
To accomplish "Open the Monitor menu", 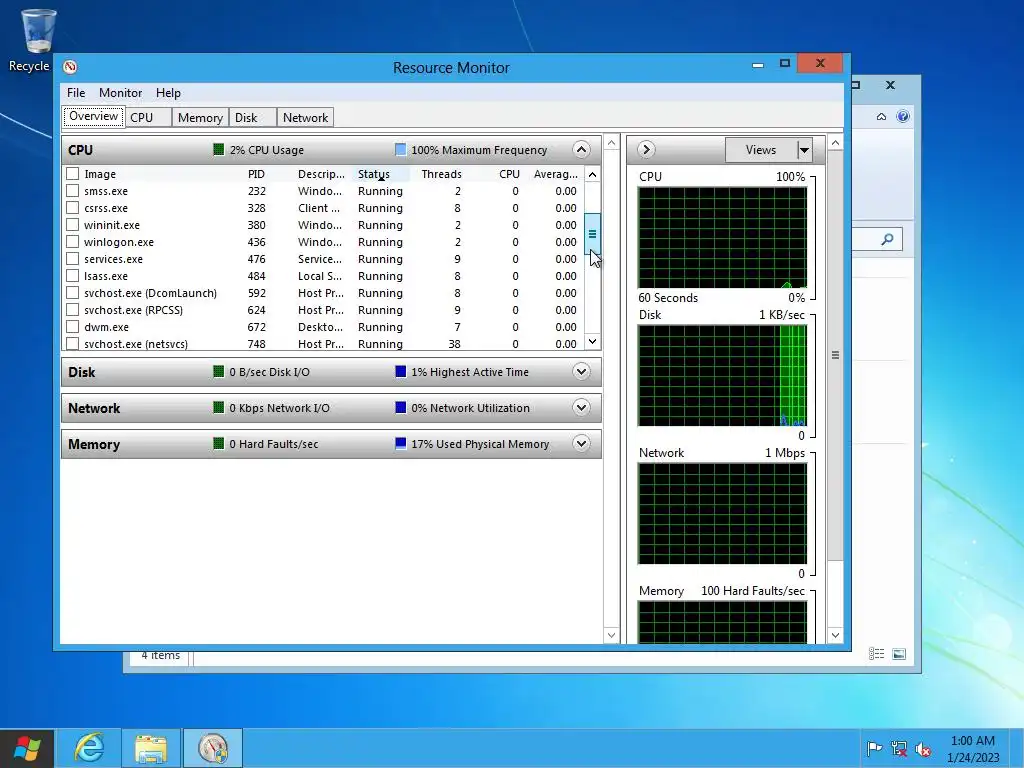I will (x=120, y=93).
